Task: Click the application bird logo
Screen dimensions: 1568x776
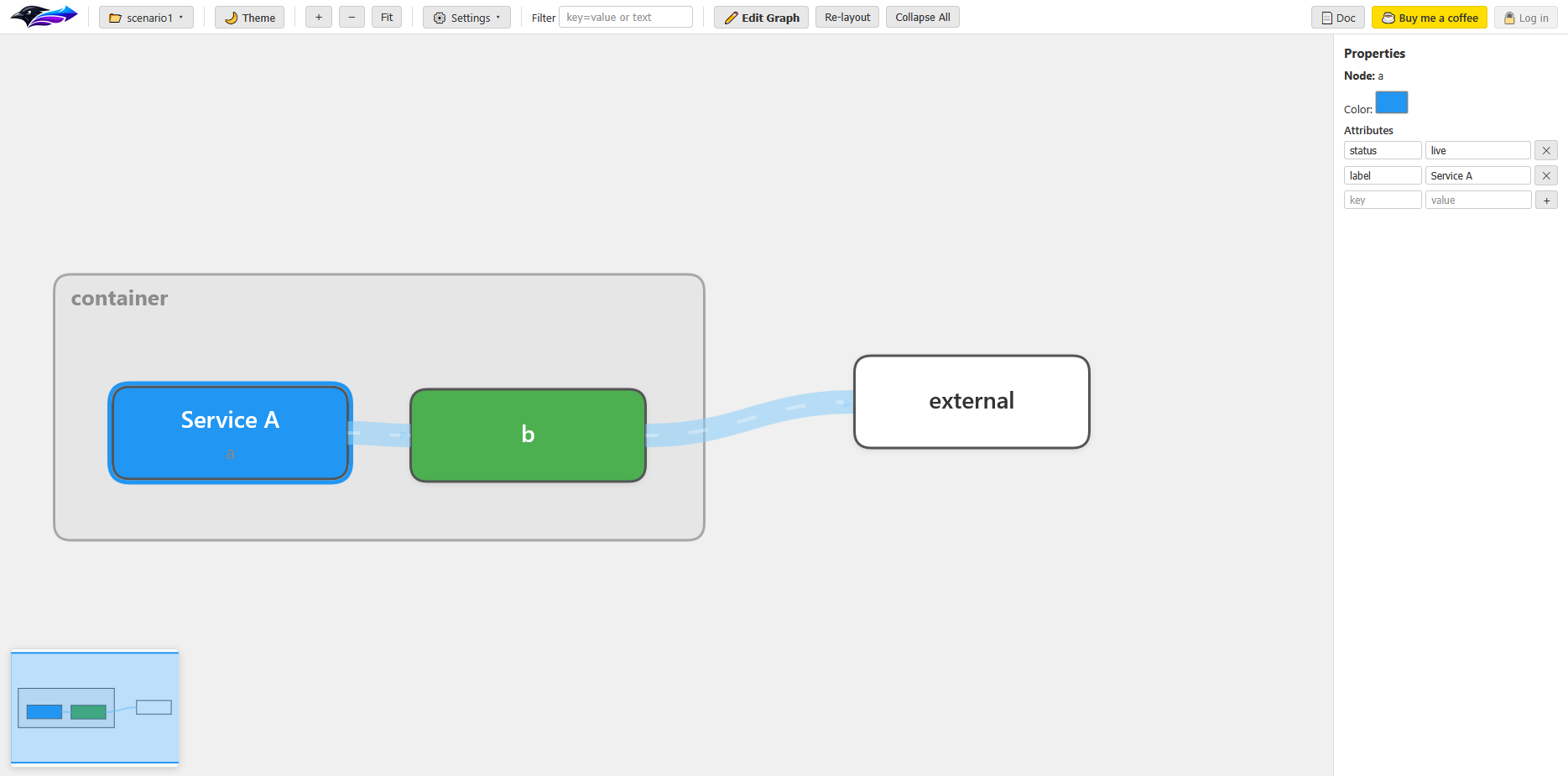Action: click(43, 15)
